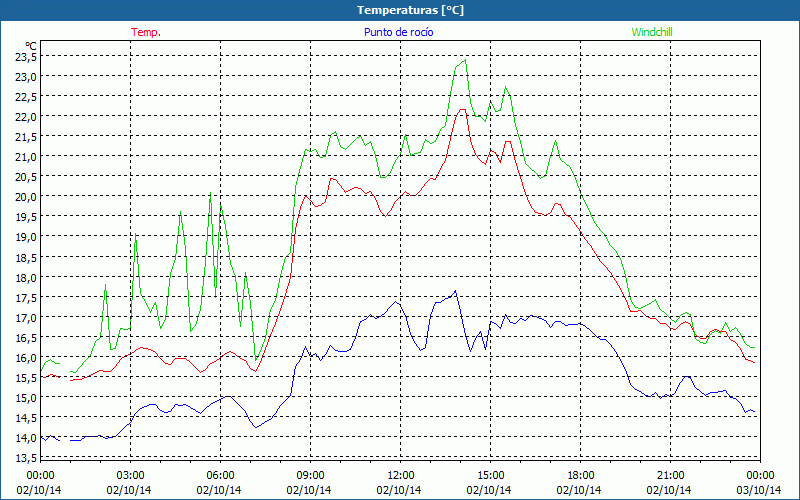Click the blue dew point peak before 14:00
Image resolution: width=800 pixels, height=500 pixels.
tap(455, 291)
